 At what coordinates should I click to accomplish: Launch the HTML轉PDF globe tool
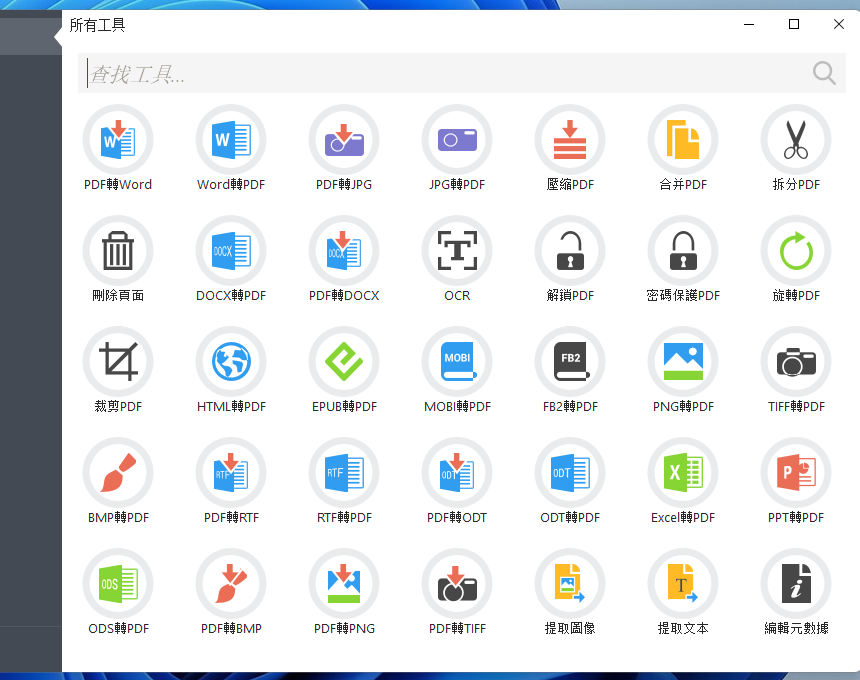click(231, 362)
